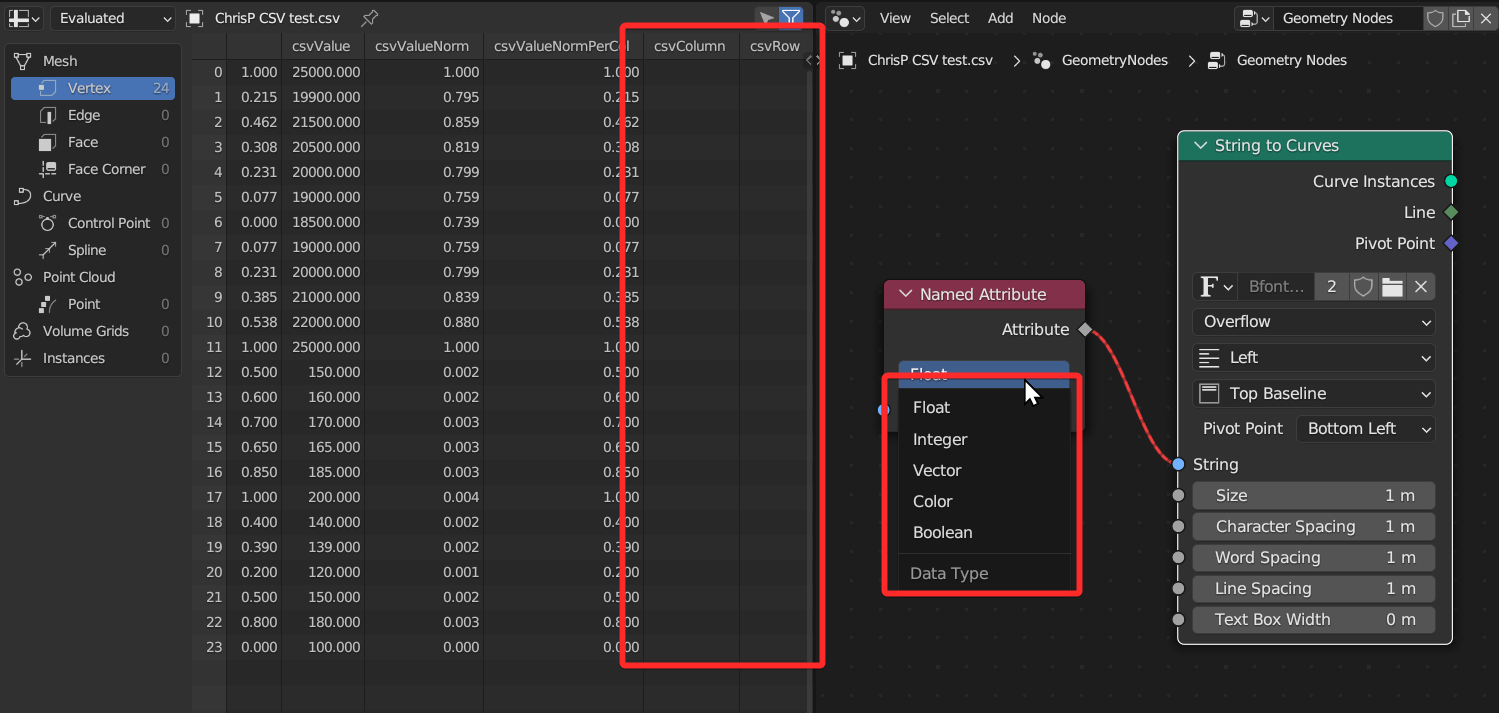Viewport: 1499px width, 713px height.
Task: Toggle the selected-only arrow in spreadsheet header
Action: click(766, 18)
